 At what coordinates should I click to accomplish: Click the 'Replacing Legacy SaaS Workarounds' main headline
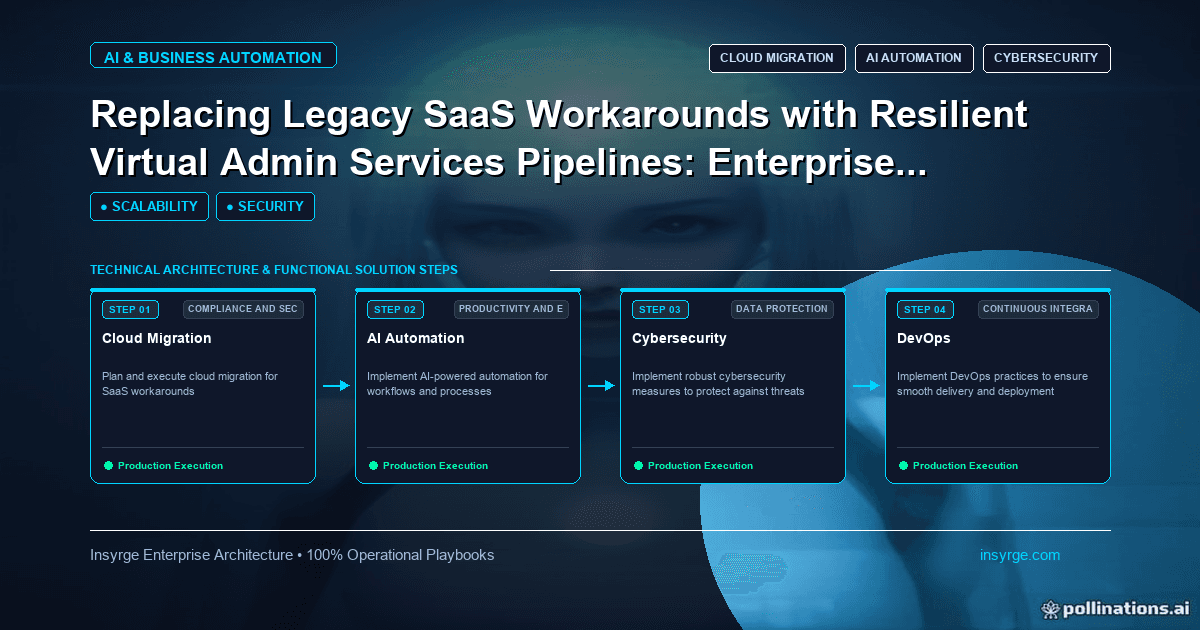pyautogui.click(x=559, y=139)
